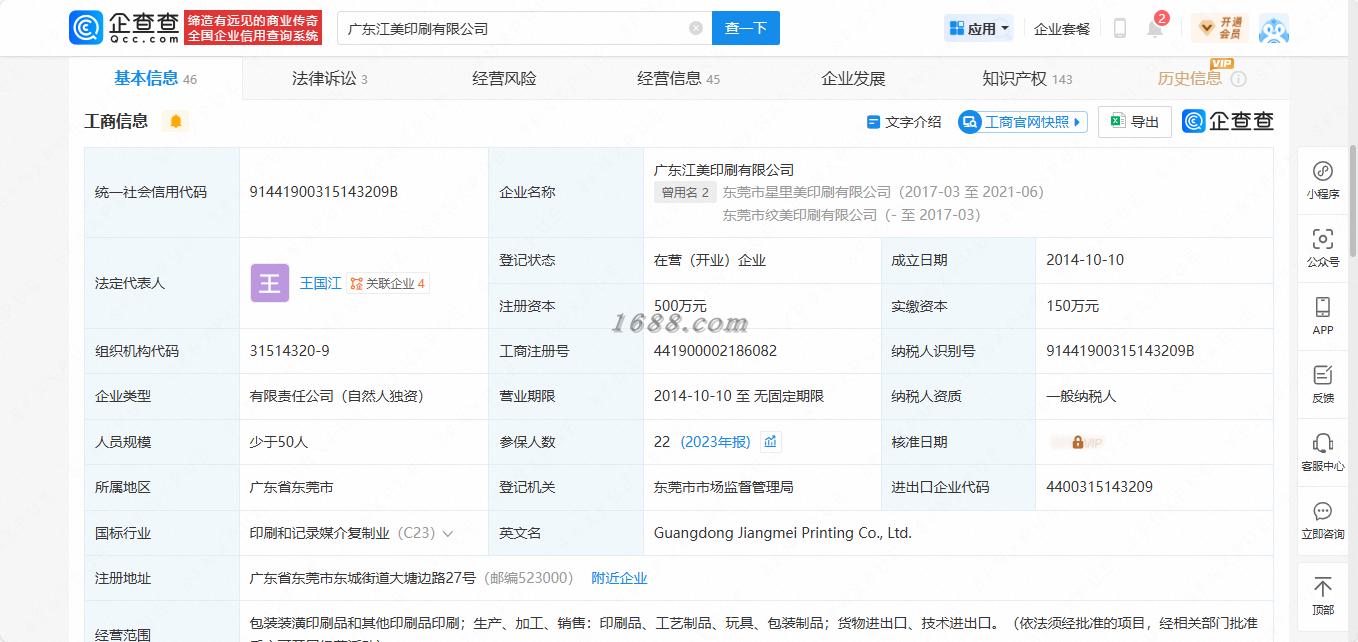Image resolution: width=1358 pixels, height=642 pixels.
Task: Switch to 知识产权 tab
Action: point(1027,78)
